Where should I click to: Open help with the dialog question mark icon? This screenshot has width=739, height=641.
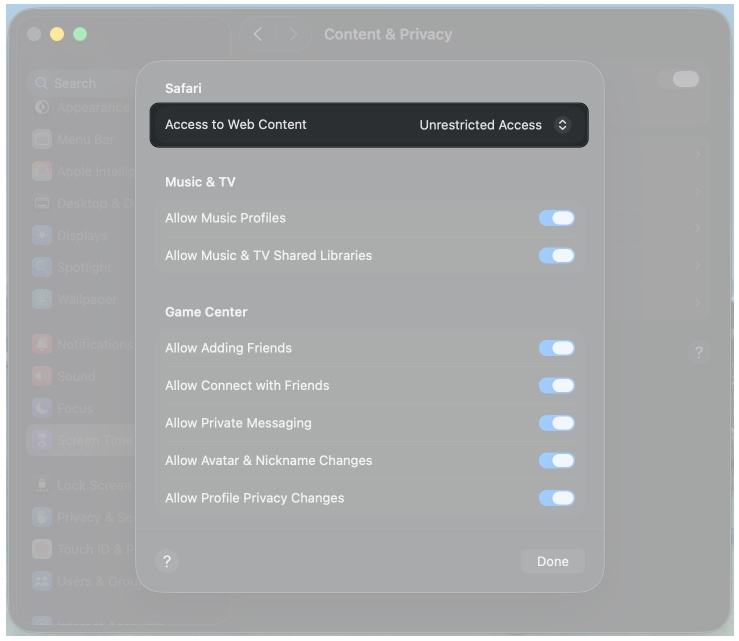(167, 561)
